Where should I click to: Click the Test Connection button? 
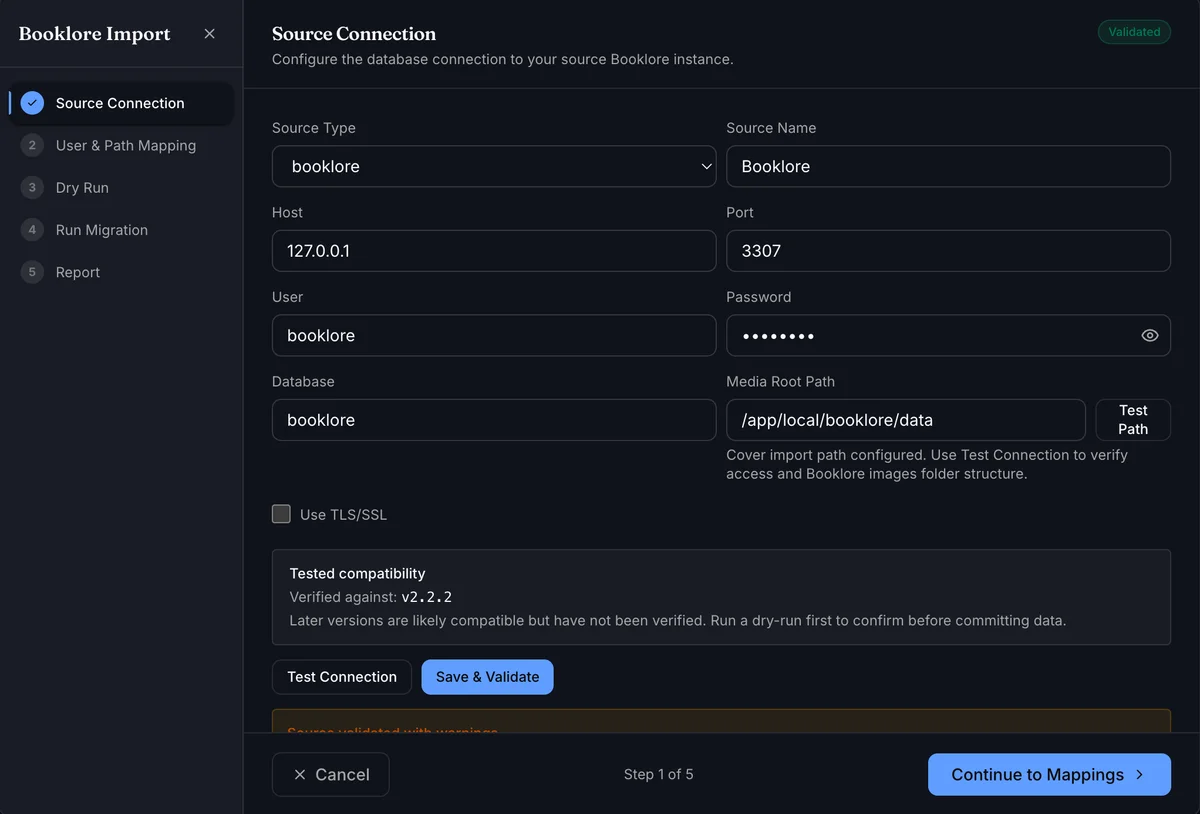[x=342, y=677]
